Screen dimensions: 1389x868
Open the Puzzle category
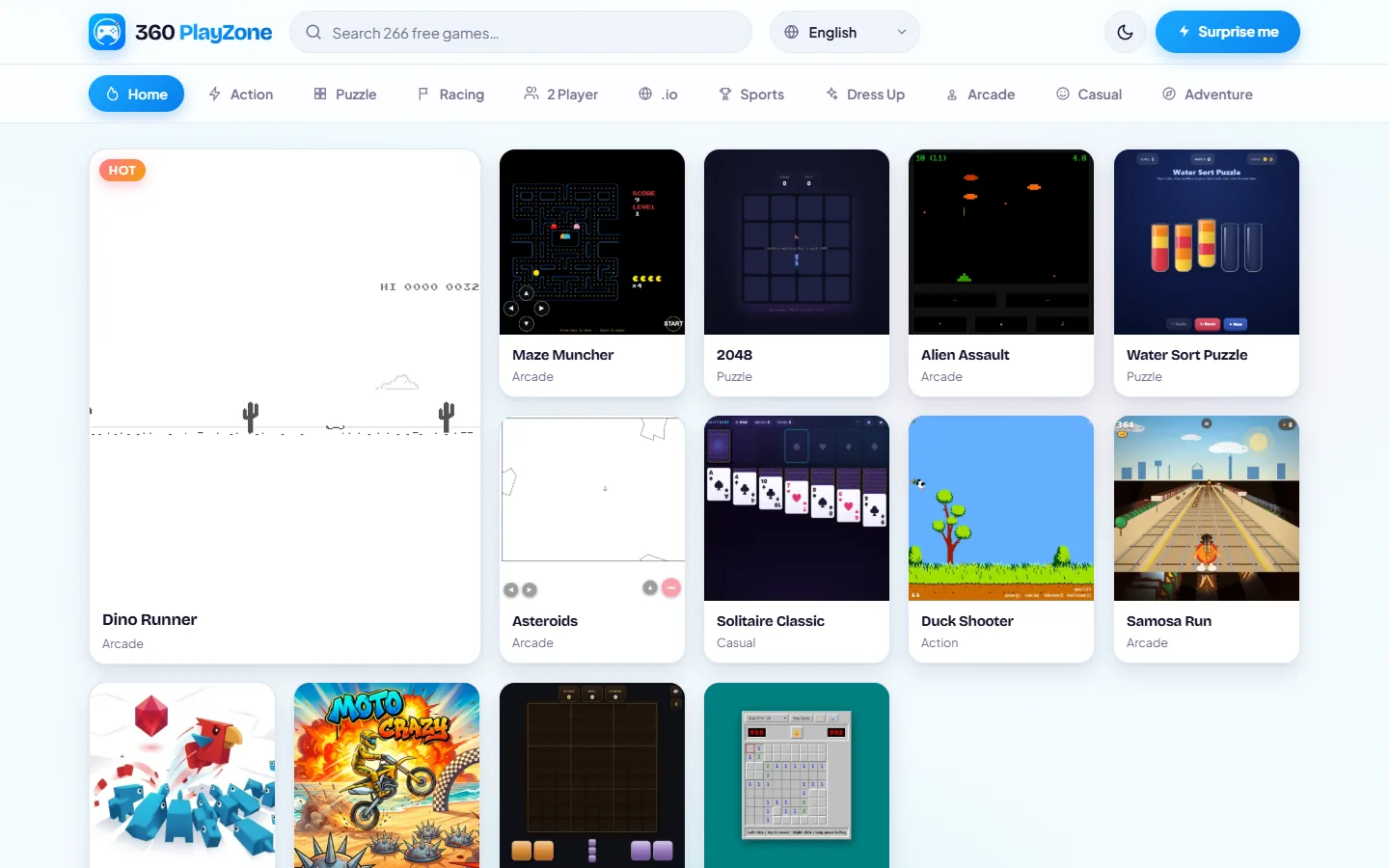coord(345,94)
